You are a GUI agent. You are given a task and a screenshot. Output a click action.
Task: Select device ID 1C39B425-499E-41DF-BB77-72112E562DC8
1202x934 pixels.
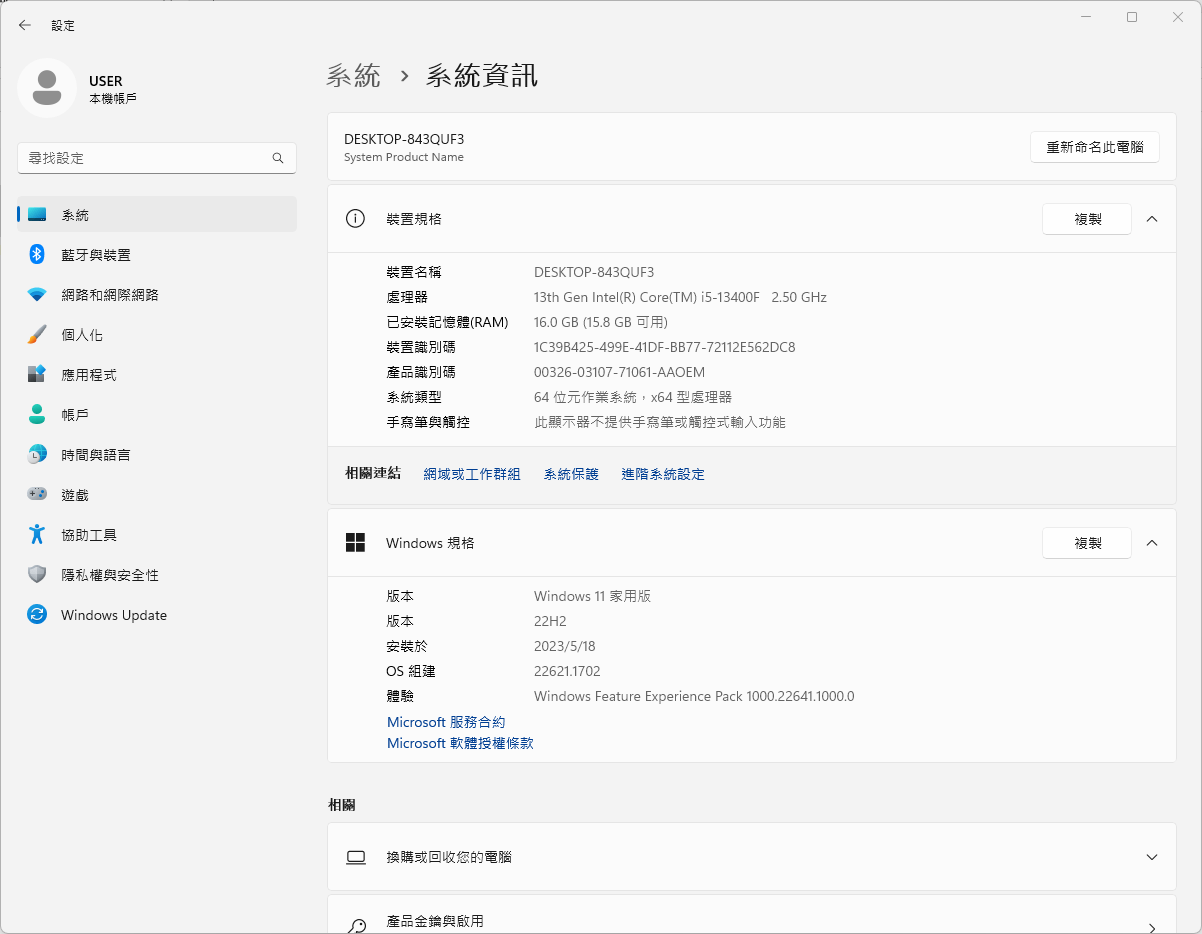pyautogui.click(x=665, y=347)
